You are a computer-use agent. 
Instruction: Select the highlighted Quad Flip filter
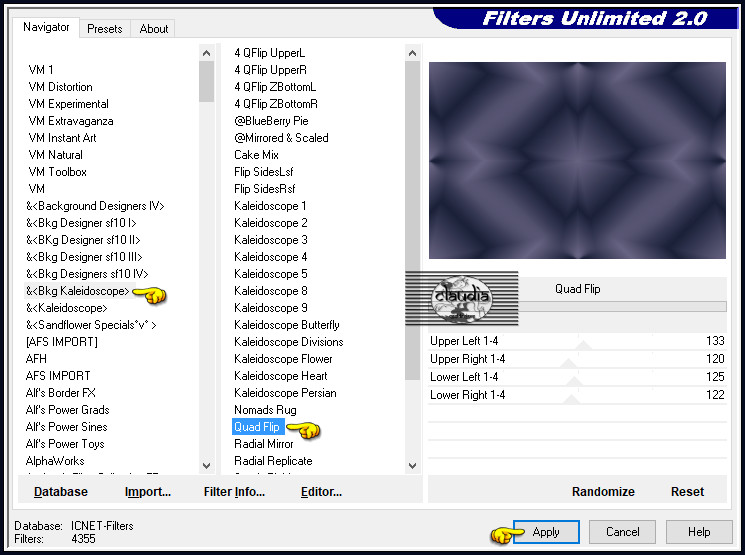tap(257, 427)
